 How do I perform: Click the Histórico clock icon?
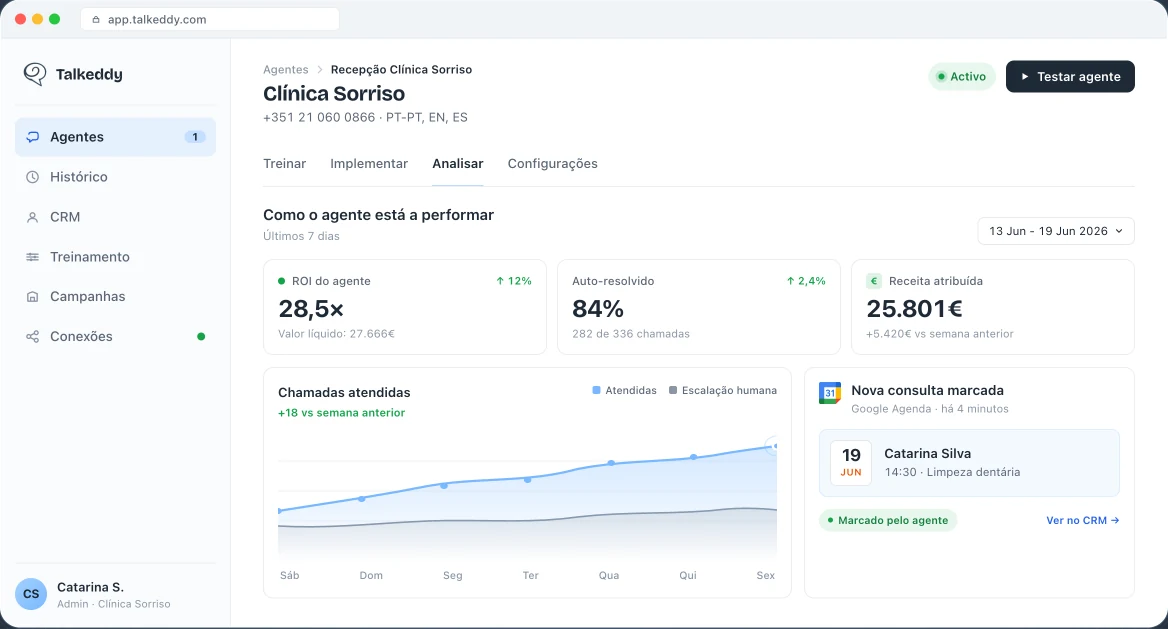pos(33,177)
